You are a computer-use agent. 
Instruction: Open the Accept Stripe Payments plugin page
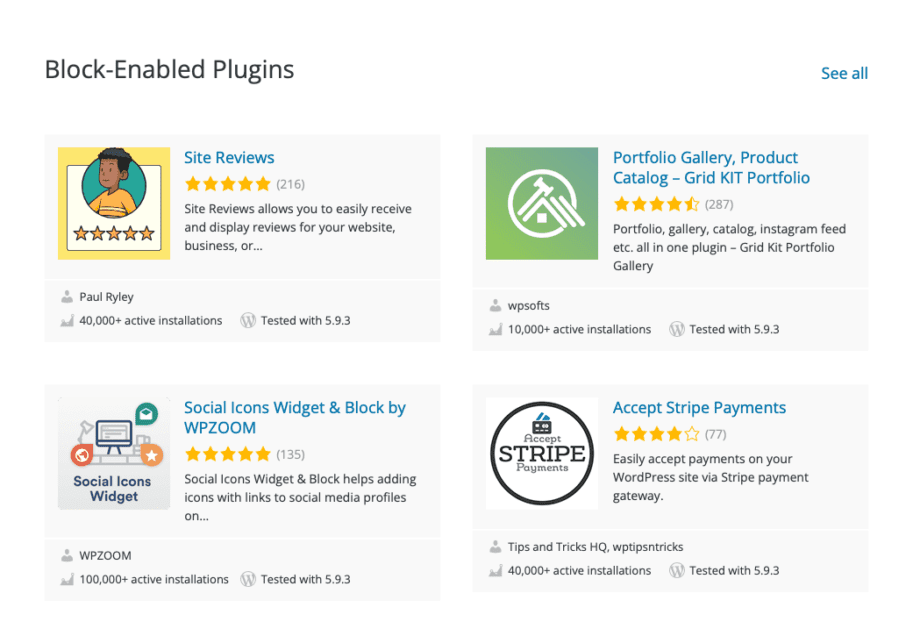tap(699, 407)
